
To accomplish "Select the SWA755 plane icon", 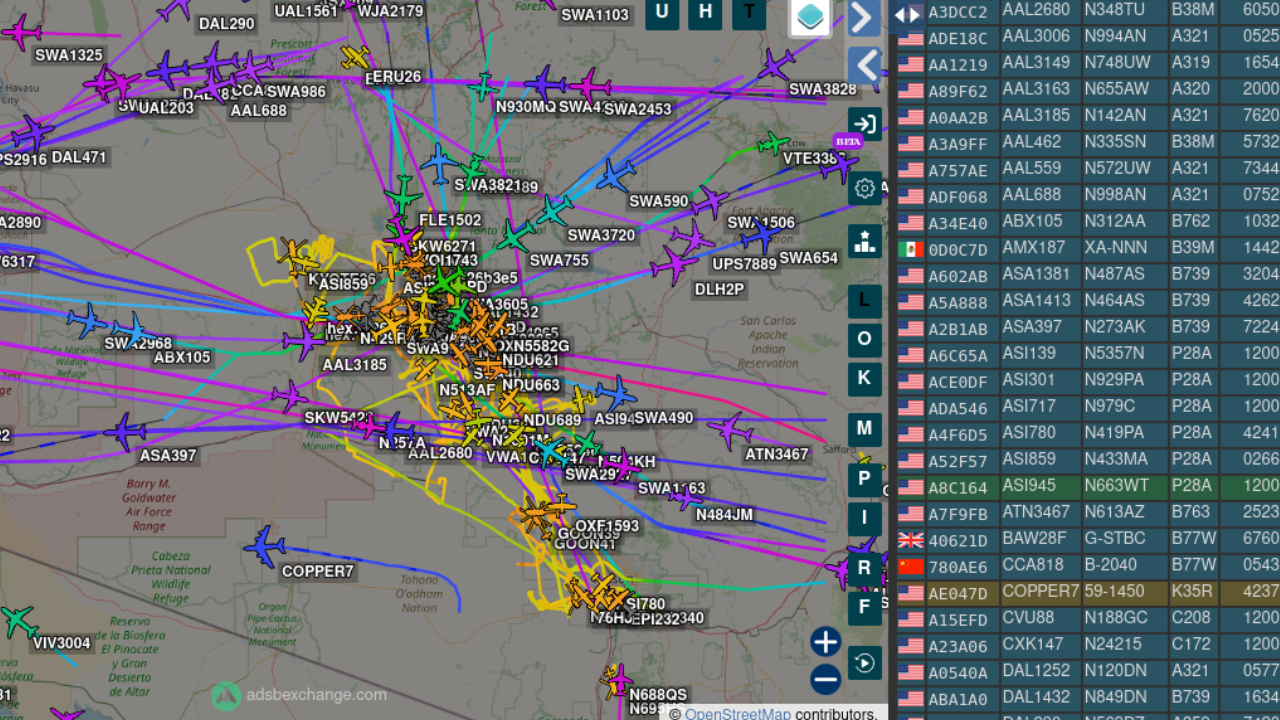I will (514, 237).
